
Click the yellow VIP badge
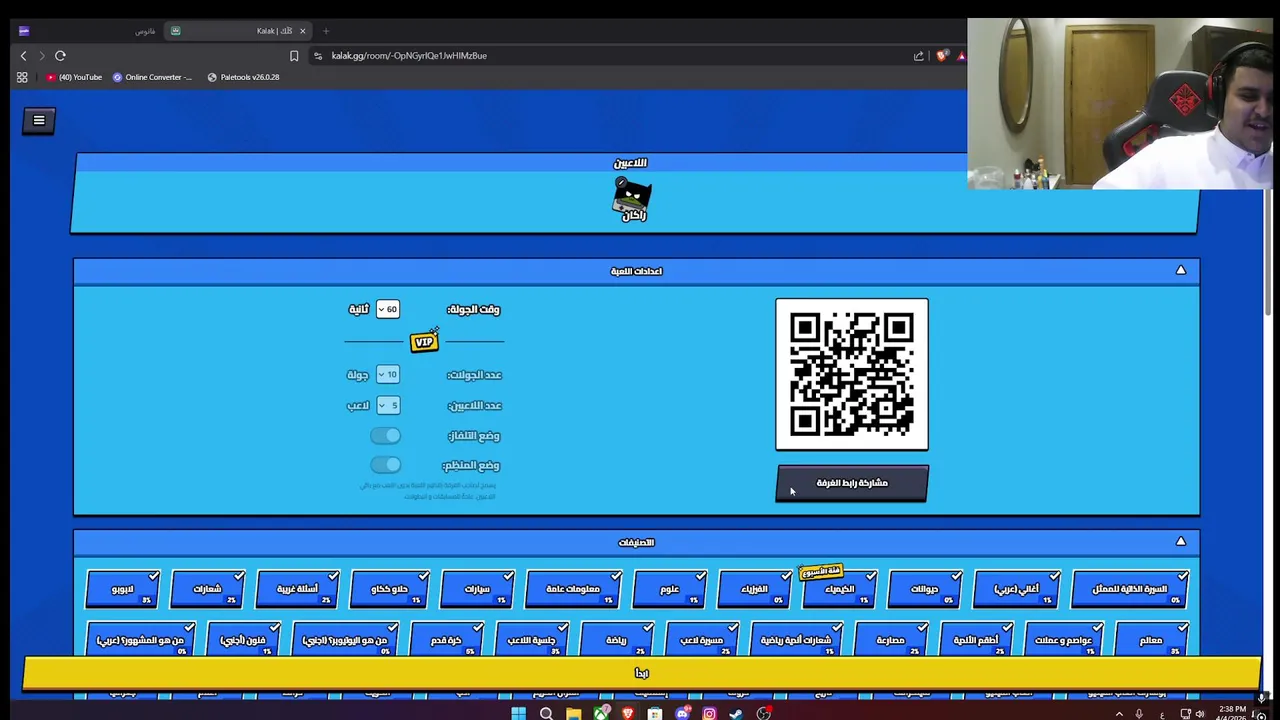(424, 341)
